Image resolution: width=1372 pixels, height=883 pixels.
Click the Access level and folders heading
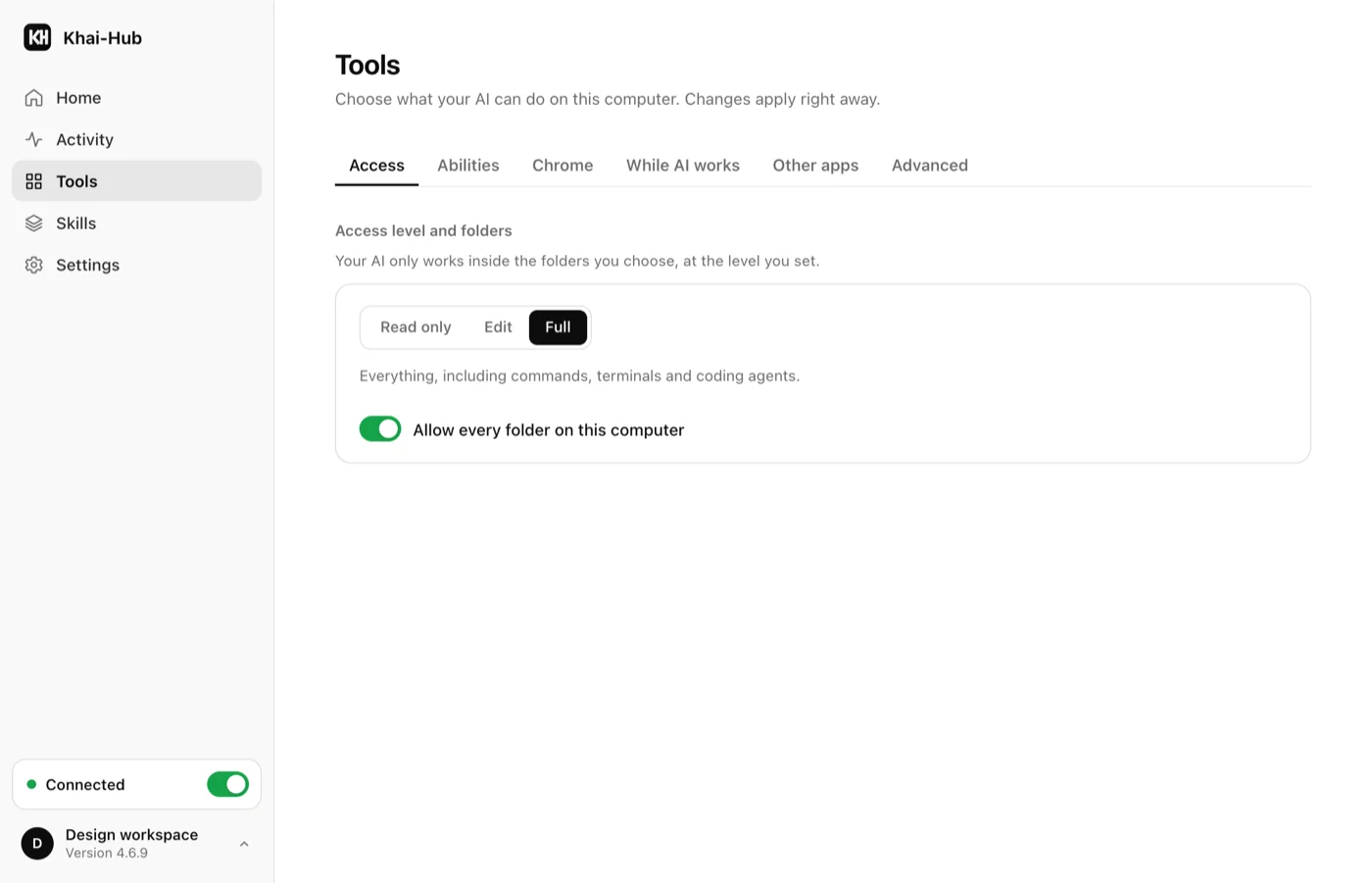coord(423,231)
